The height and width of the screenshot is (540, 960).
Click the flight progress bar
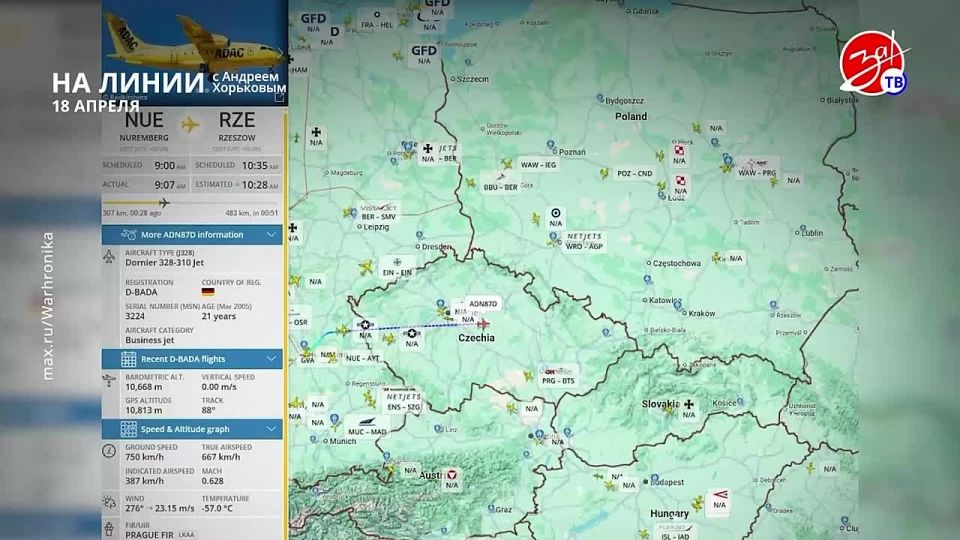tap(192, 202)
